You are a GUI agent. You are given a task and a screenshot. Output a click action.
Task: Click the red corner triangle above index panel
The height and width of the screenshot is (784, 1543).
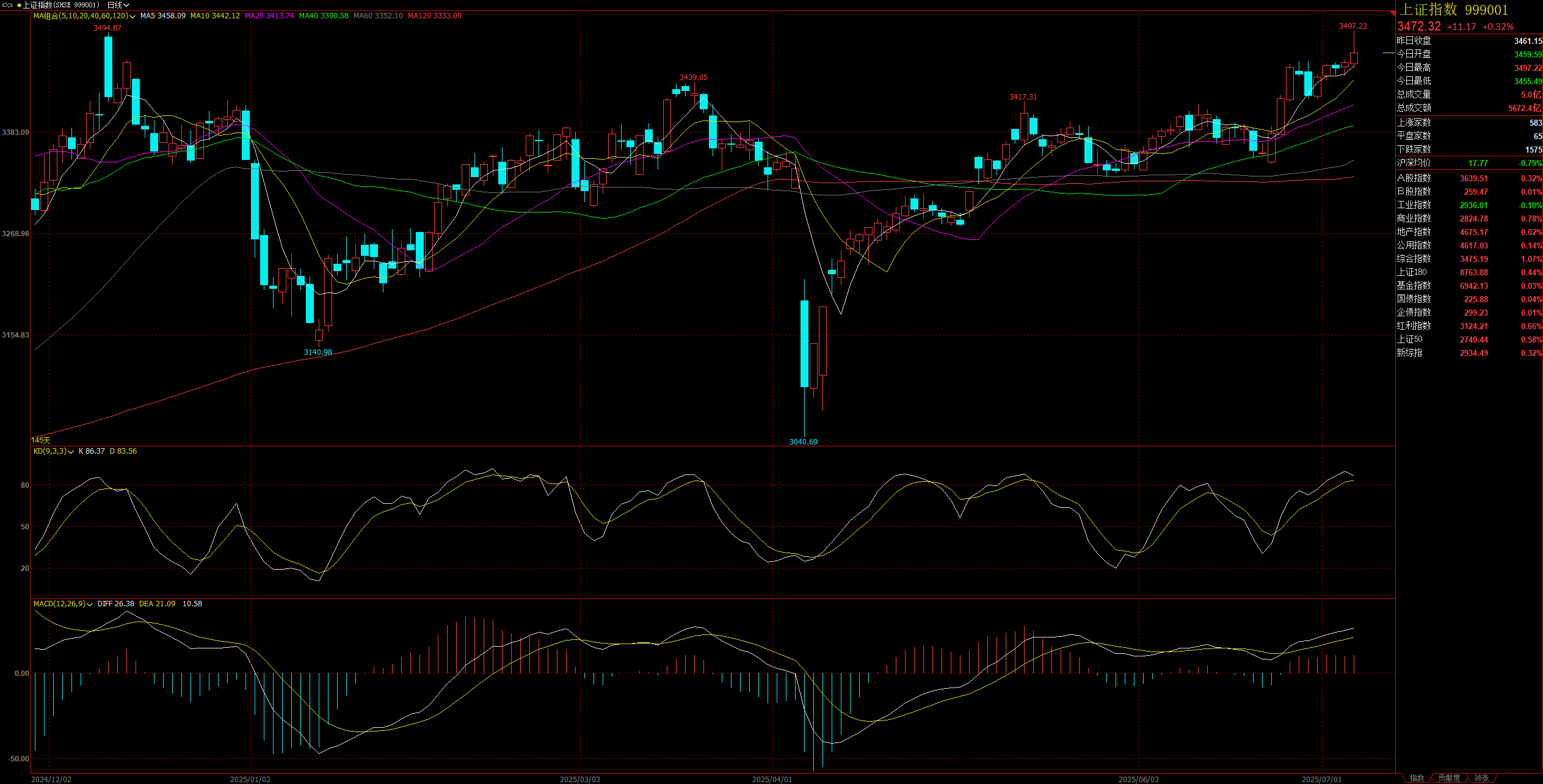pos(1392,13)
